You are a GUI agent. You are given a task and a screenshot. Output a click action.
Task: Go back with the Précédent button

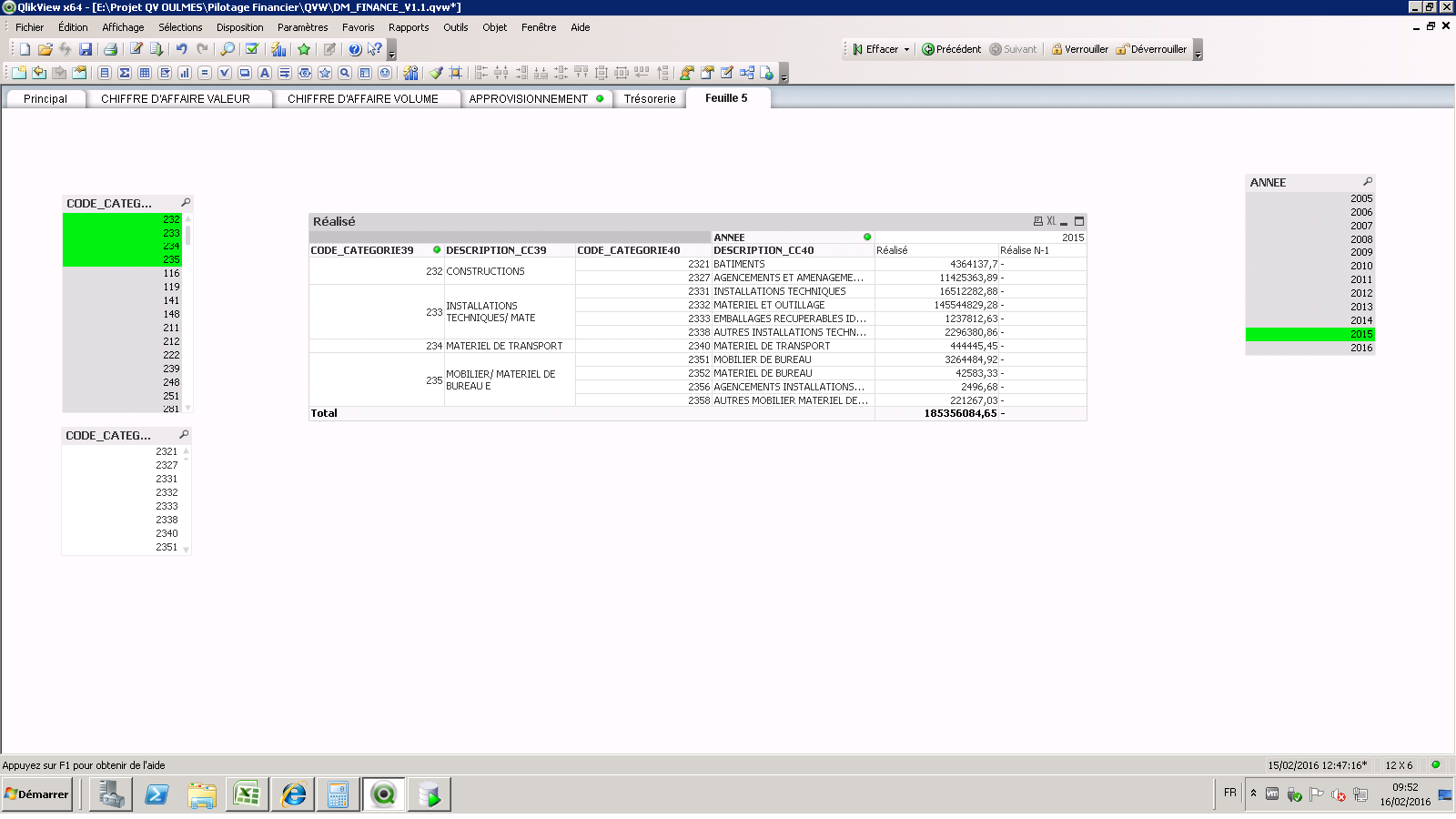coord(951,49)
